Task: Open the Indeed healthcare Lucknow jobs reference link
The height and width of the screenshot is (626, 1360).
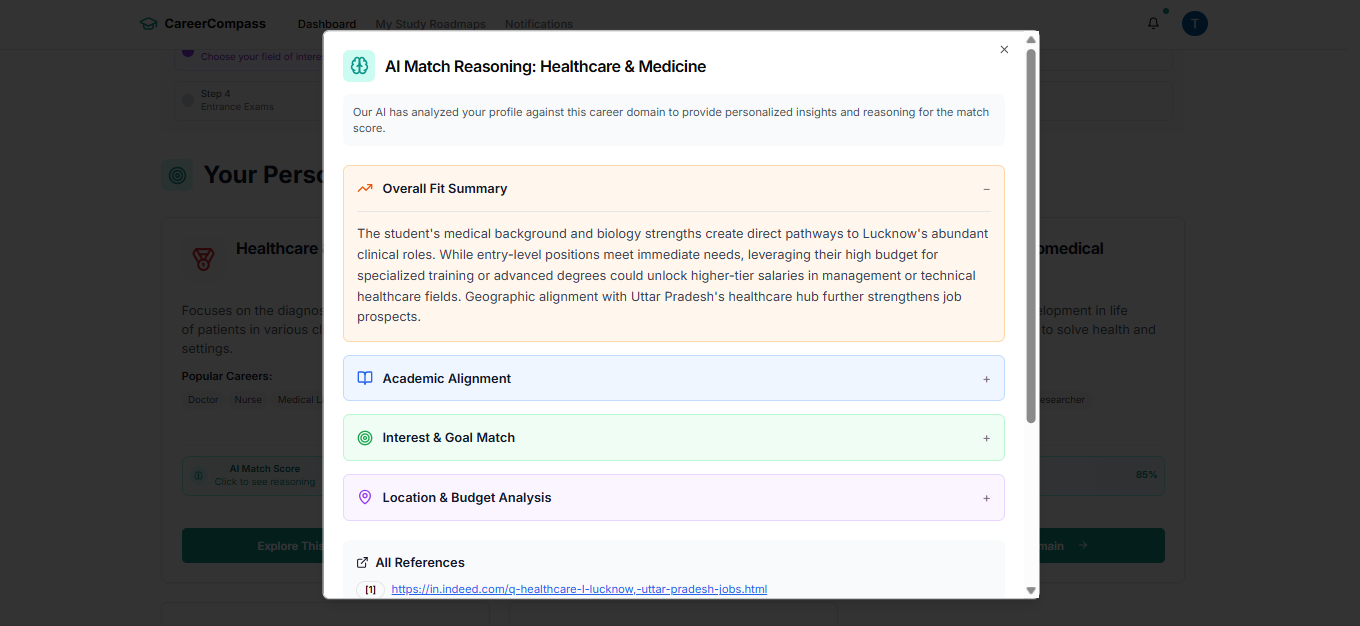Action: [579, 589]
